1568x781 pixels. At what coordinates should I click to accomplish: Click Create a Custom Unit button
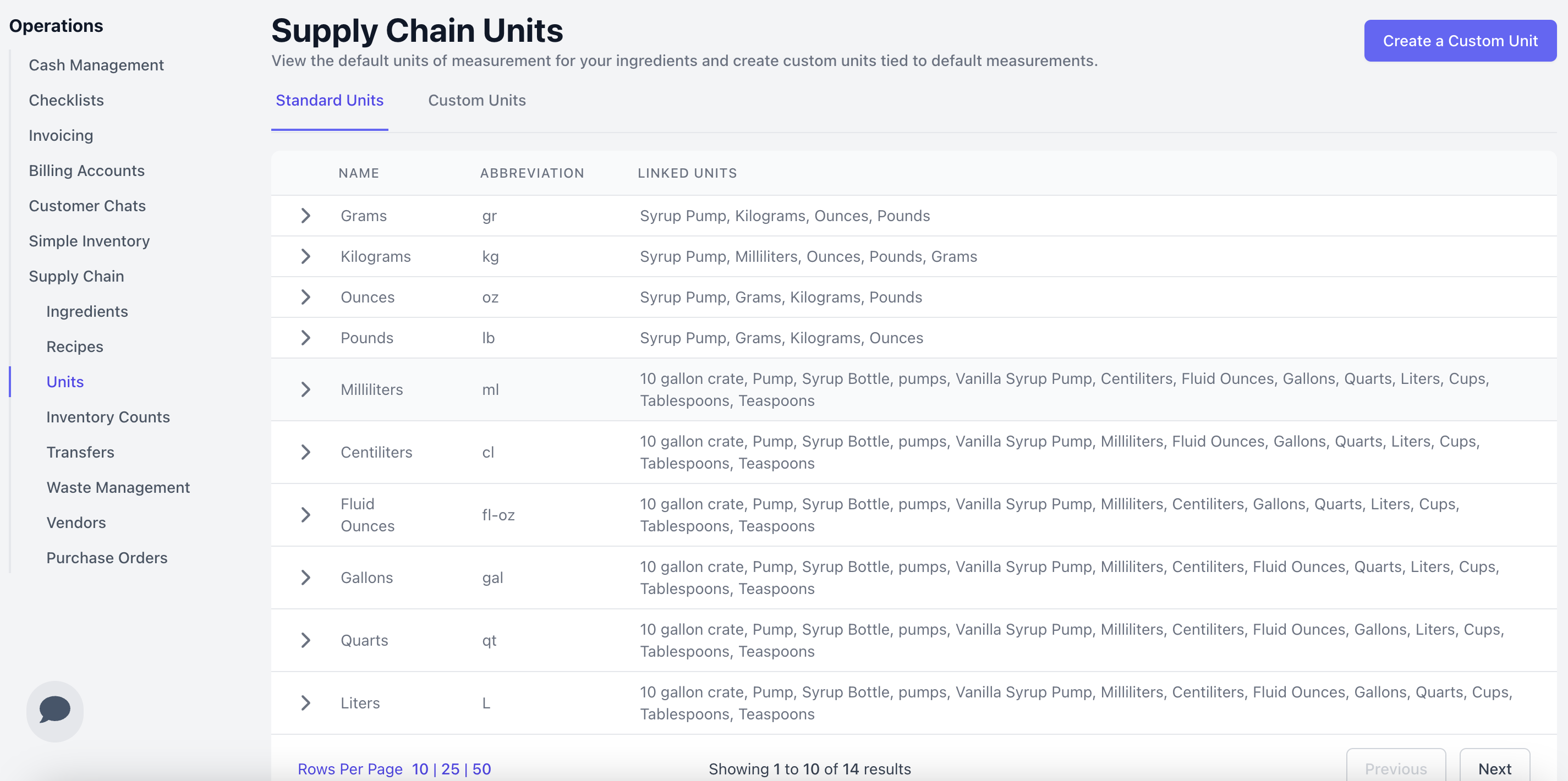[1460, 41]
